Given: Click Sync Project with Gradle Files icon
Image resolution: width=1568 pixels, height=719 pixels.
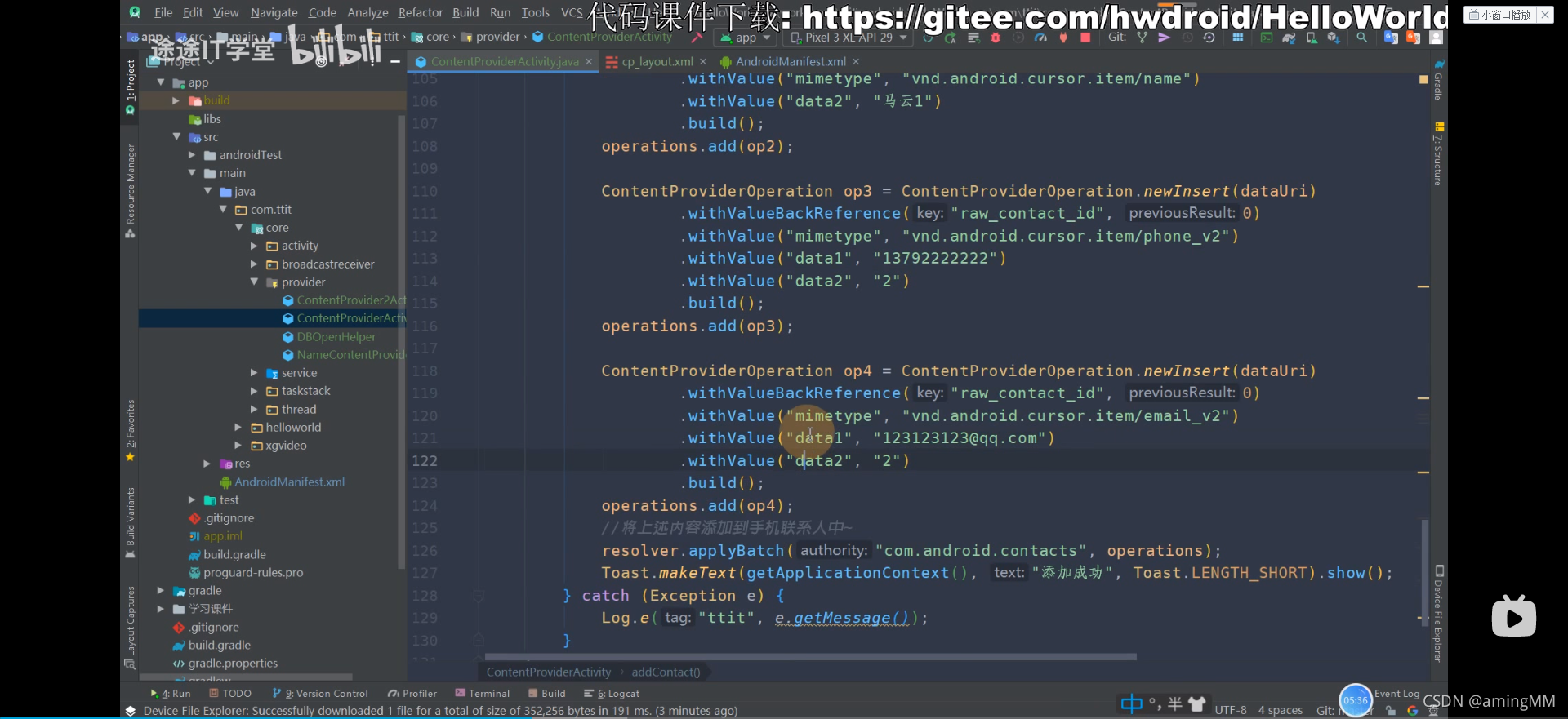Looking at the screenshot, I should 1289,38.
